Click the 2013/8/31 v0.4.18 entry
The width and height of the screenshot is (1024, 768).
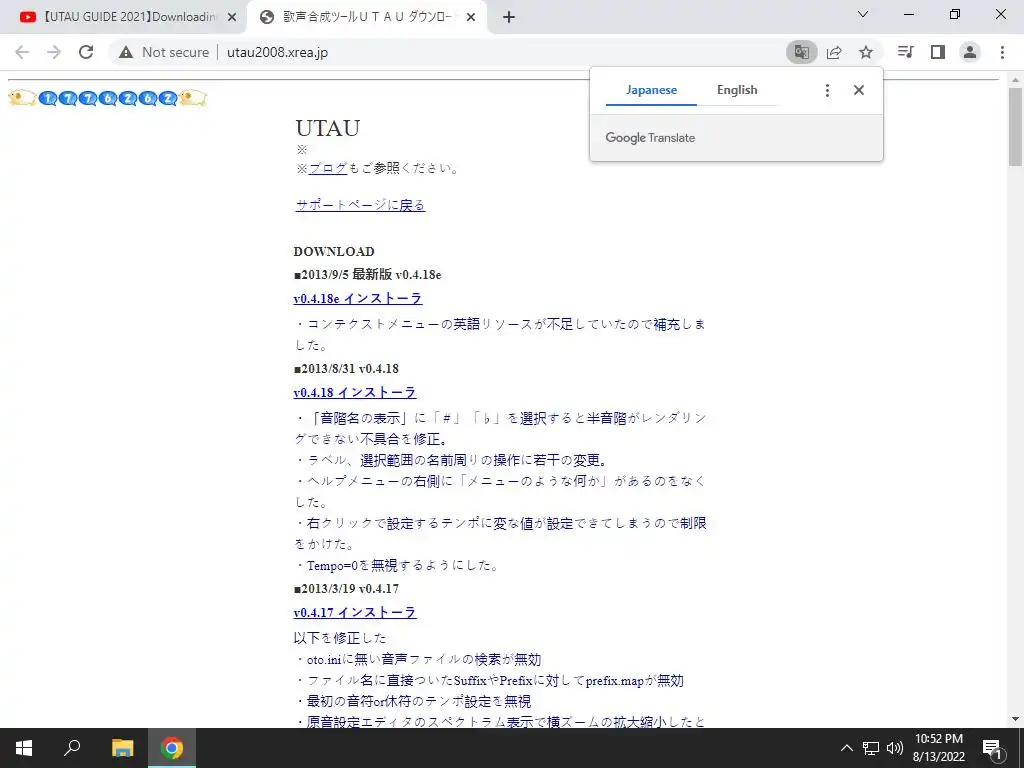[x=346, y=369]
